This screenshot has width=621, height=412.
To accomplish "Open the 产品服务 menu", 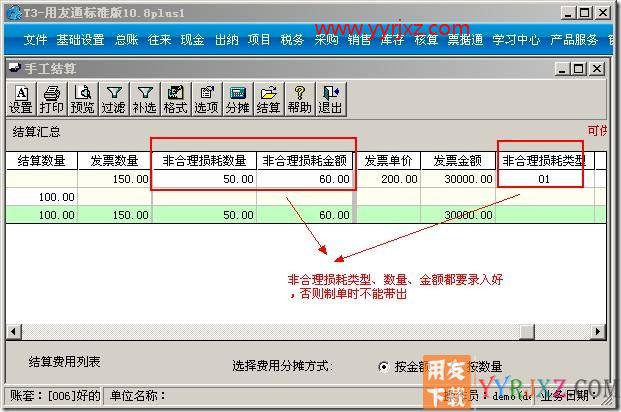I will pos(574,40).
